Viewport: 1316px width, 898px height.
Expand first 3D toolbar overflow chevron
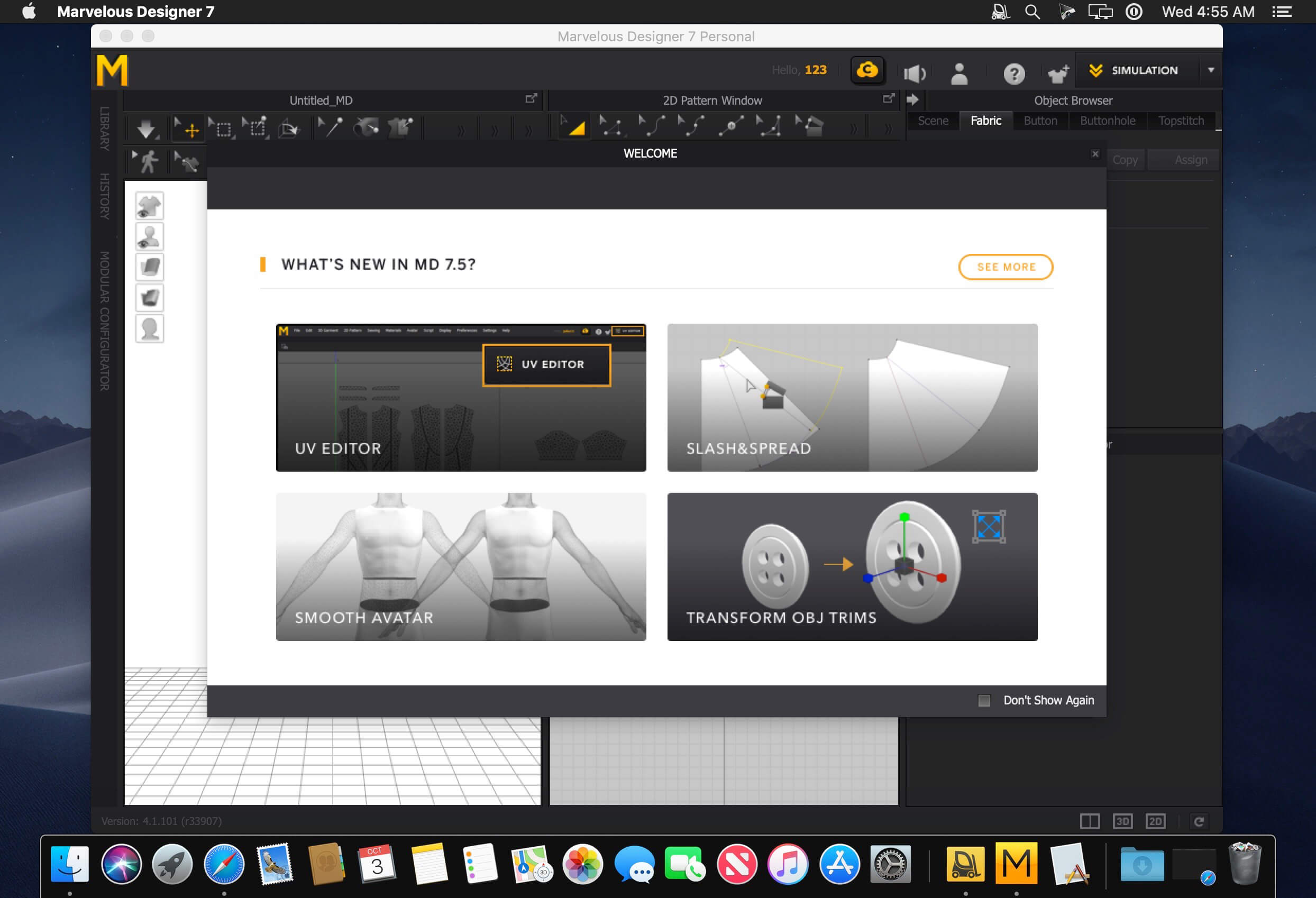pyautogui.click(x=461, y=130)
